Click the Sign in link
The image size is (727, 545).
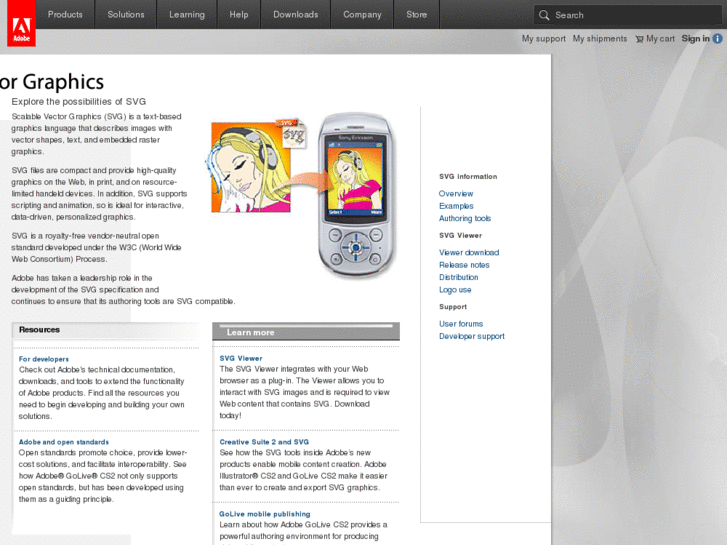[695, 39]
